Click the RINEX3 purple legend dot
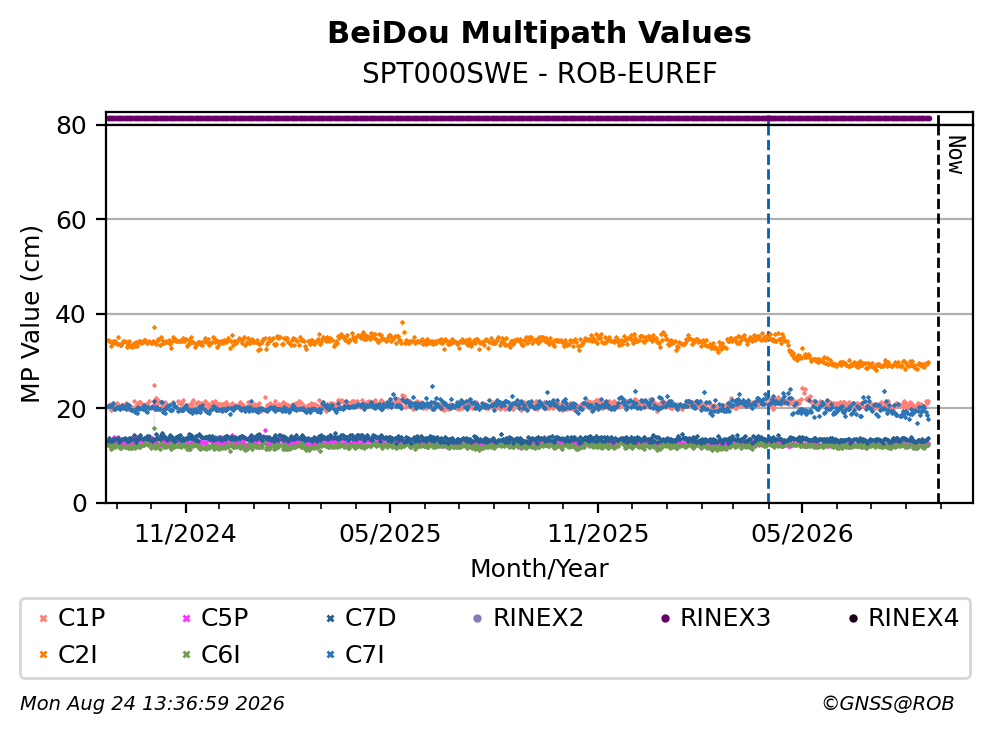Viewport: 993px width, 734px height. tap(665, 618)
